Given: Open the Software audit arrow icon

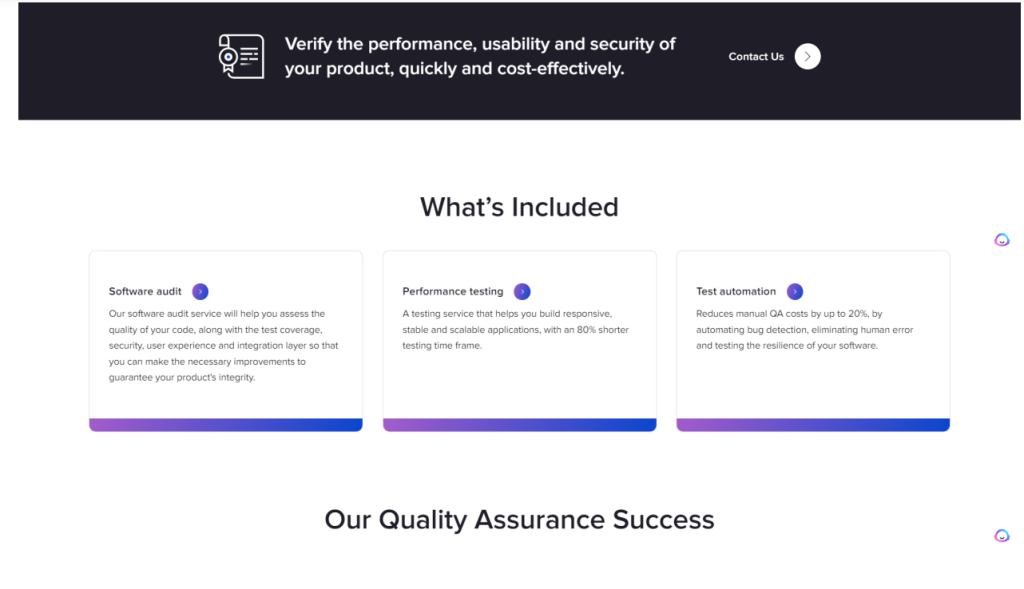Looking at the screenshot, I should tap(200, 291).
